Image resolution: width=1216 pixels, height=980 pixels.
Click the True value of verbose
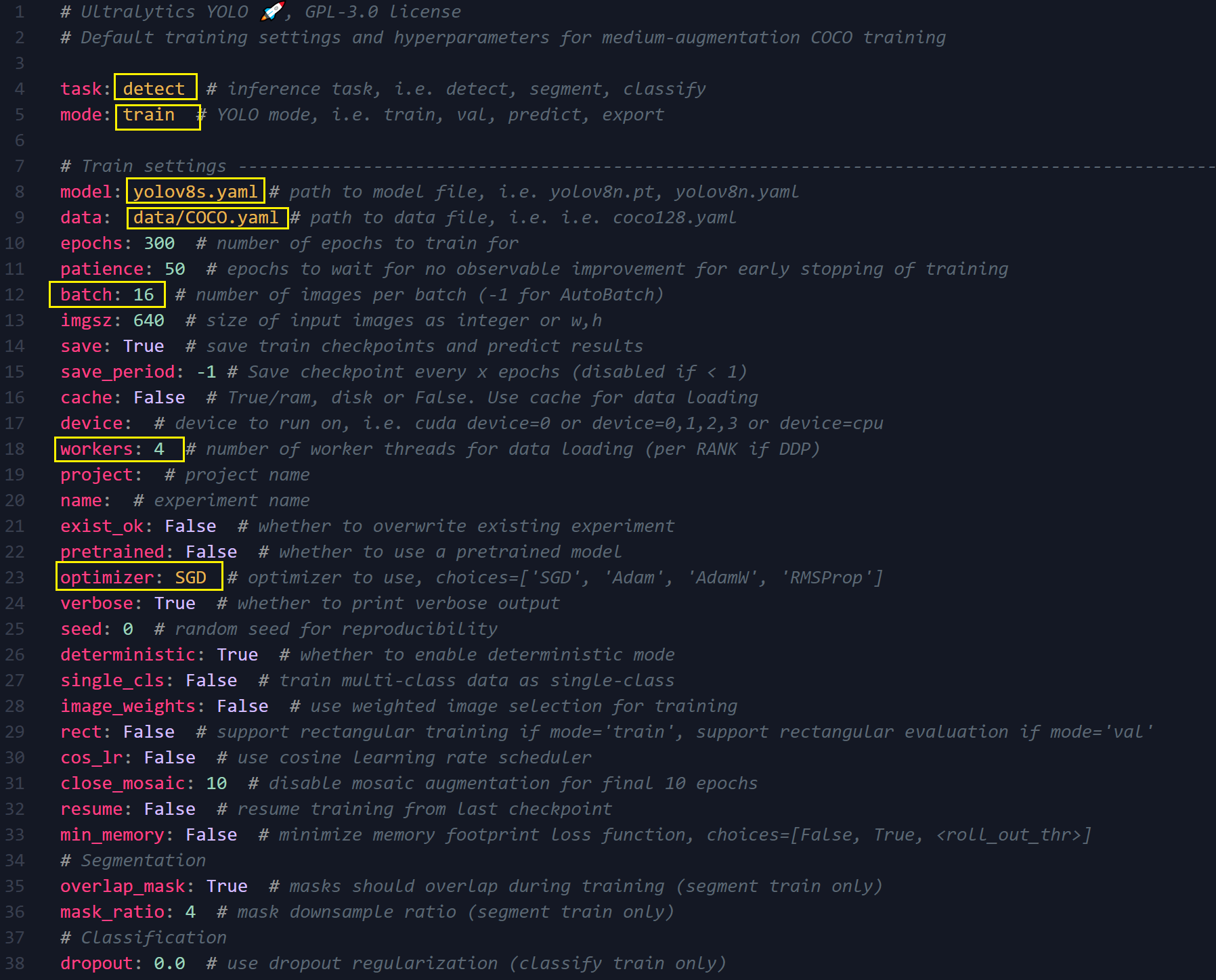coord(175,603)
